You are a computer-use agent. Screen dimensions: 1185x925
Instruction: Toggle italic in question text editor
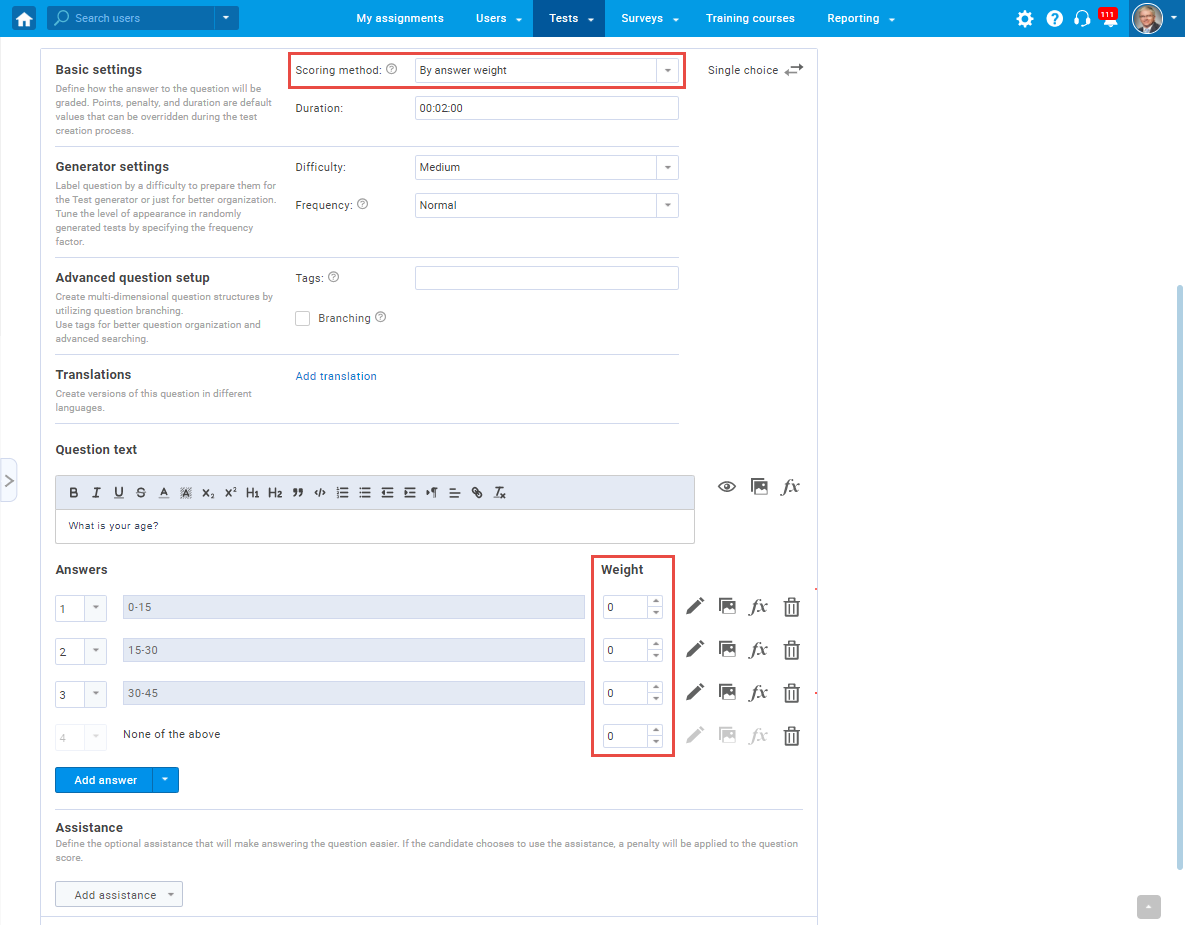pyautogui.click(x=96, y=493)
